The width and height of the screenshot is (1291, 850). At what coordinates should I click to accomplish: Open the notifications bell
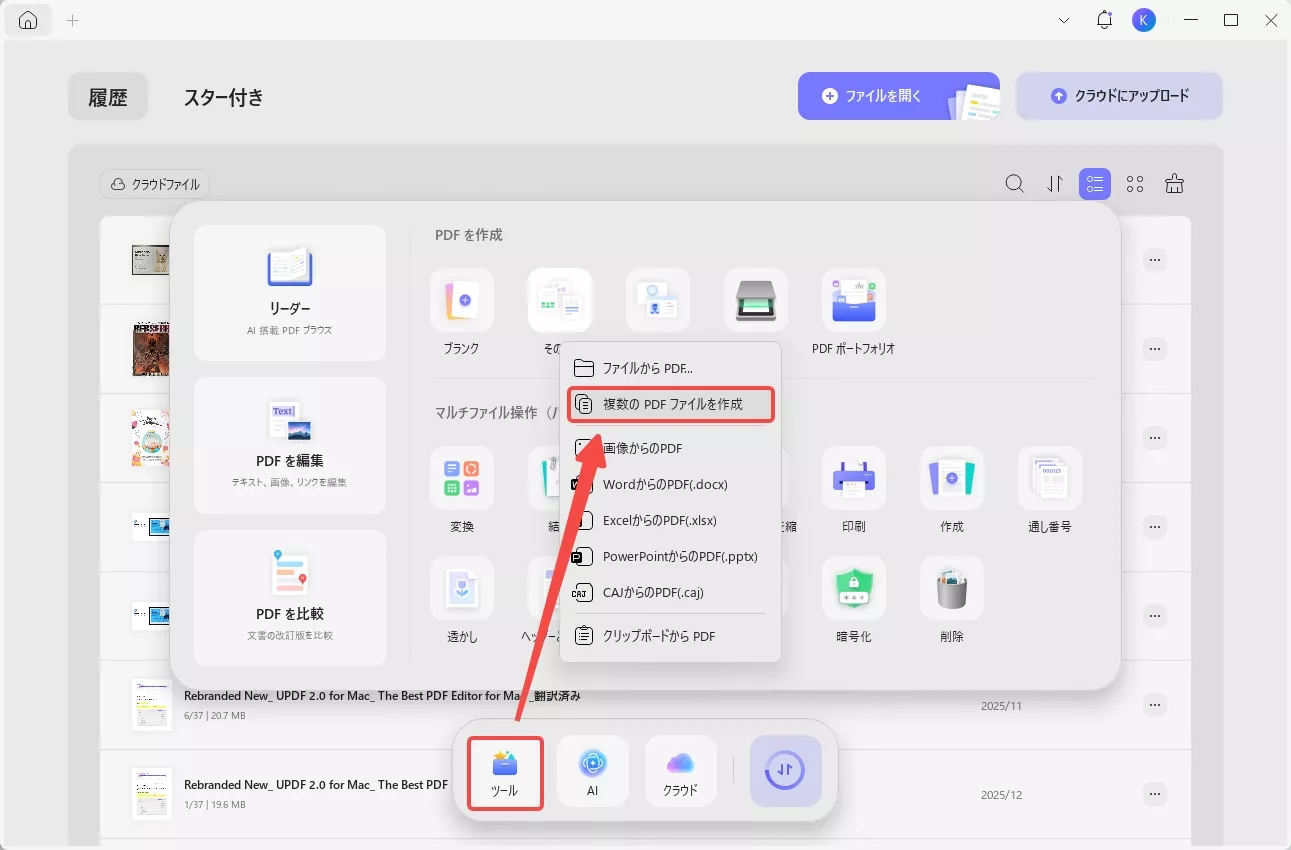tap(1105, 20)
